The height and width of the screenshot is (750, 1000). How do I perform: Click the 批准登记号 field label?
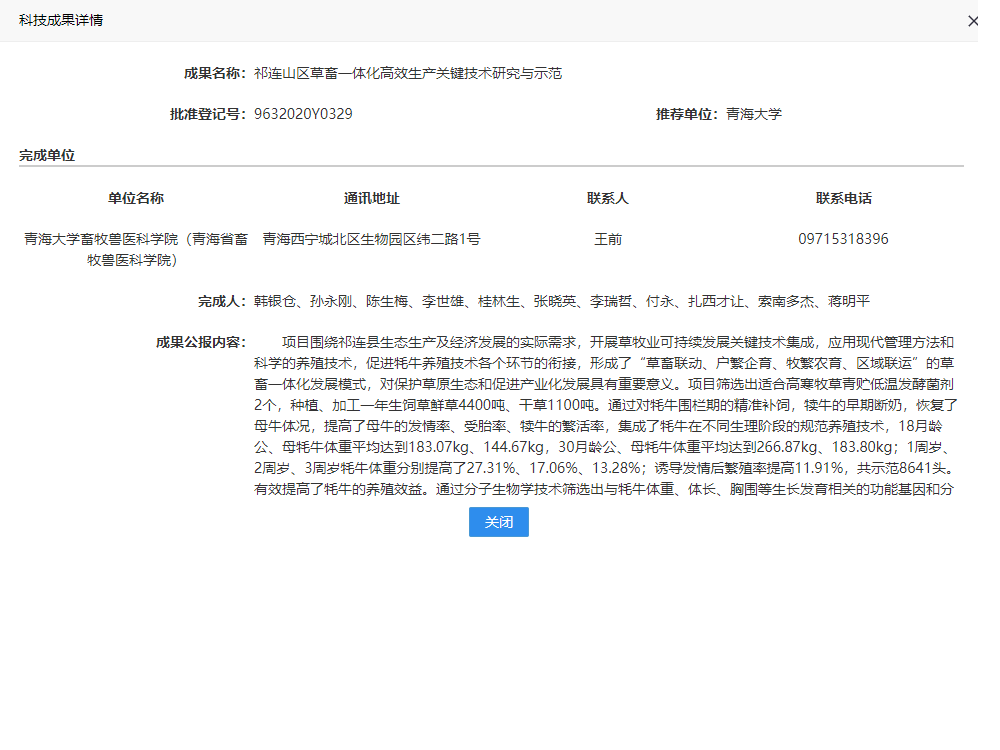point(207,114)
